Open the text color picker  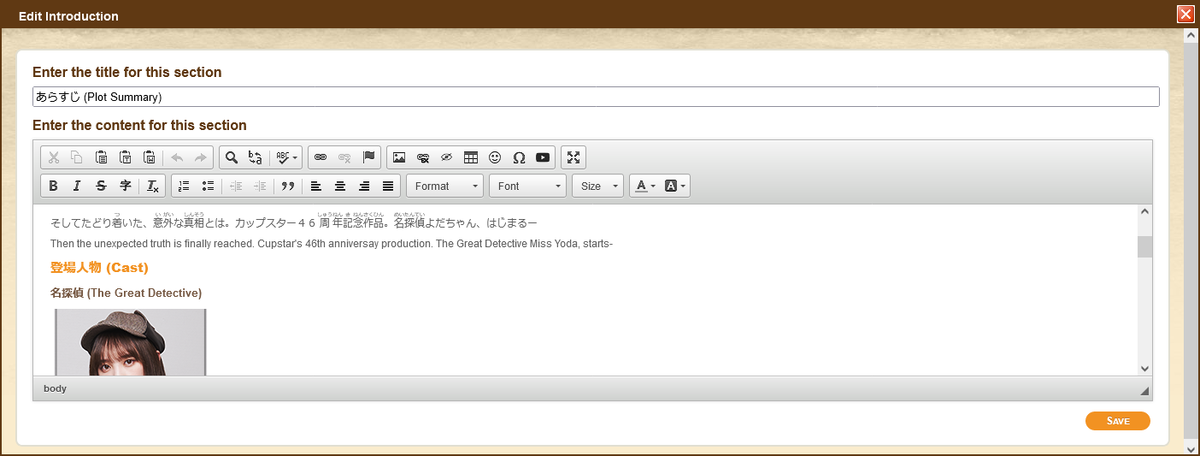pos(645,186)
